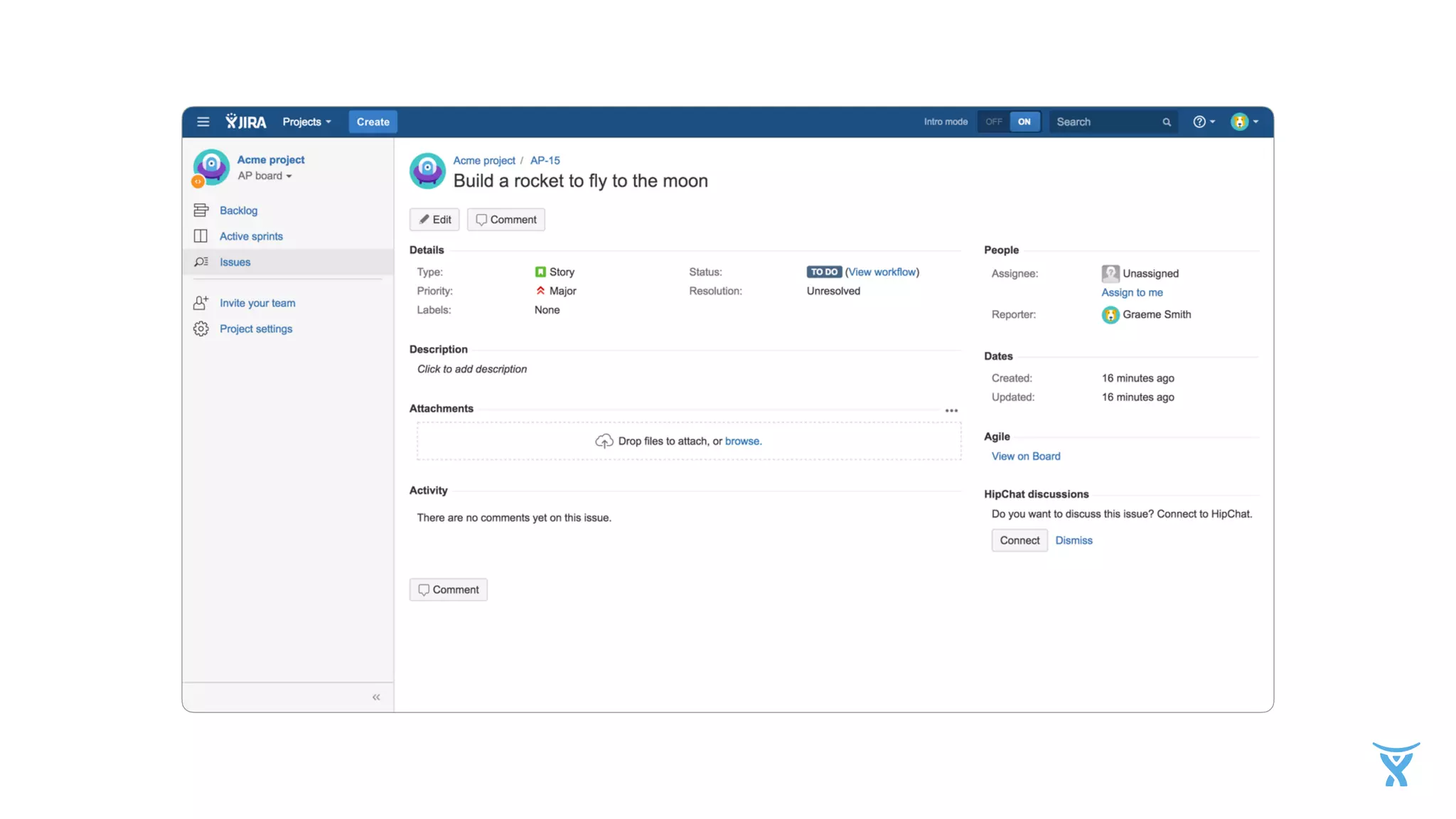
Task: Expand the AP board switcher
Action: tap(264, 176)
